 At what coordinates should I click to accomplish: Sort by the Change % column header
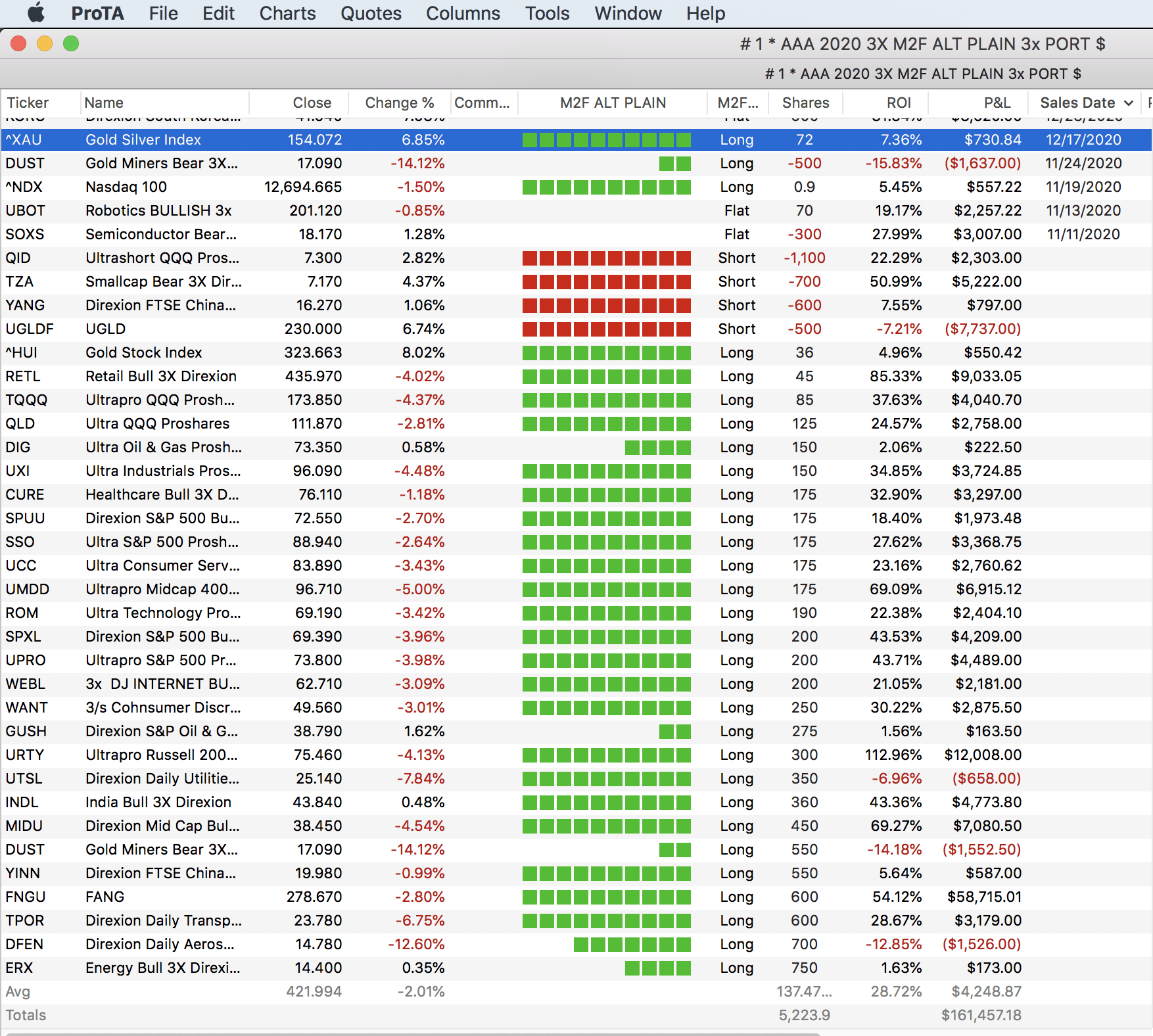point(400,103)
